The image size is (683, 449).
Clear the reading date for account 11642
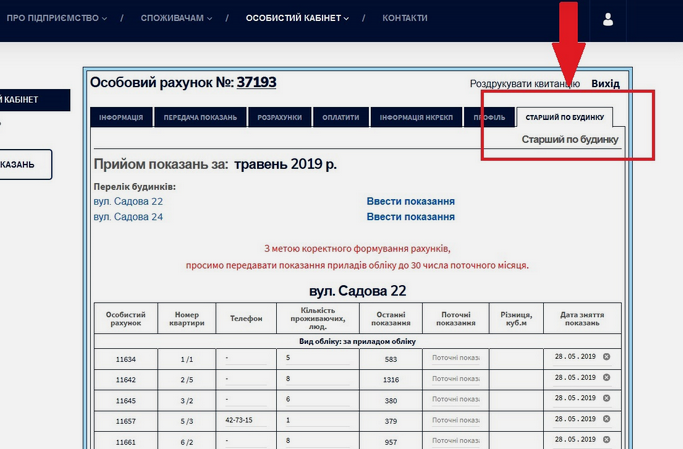[606, 379]
